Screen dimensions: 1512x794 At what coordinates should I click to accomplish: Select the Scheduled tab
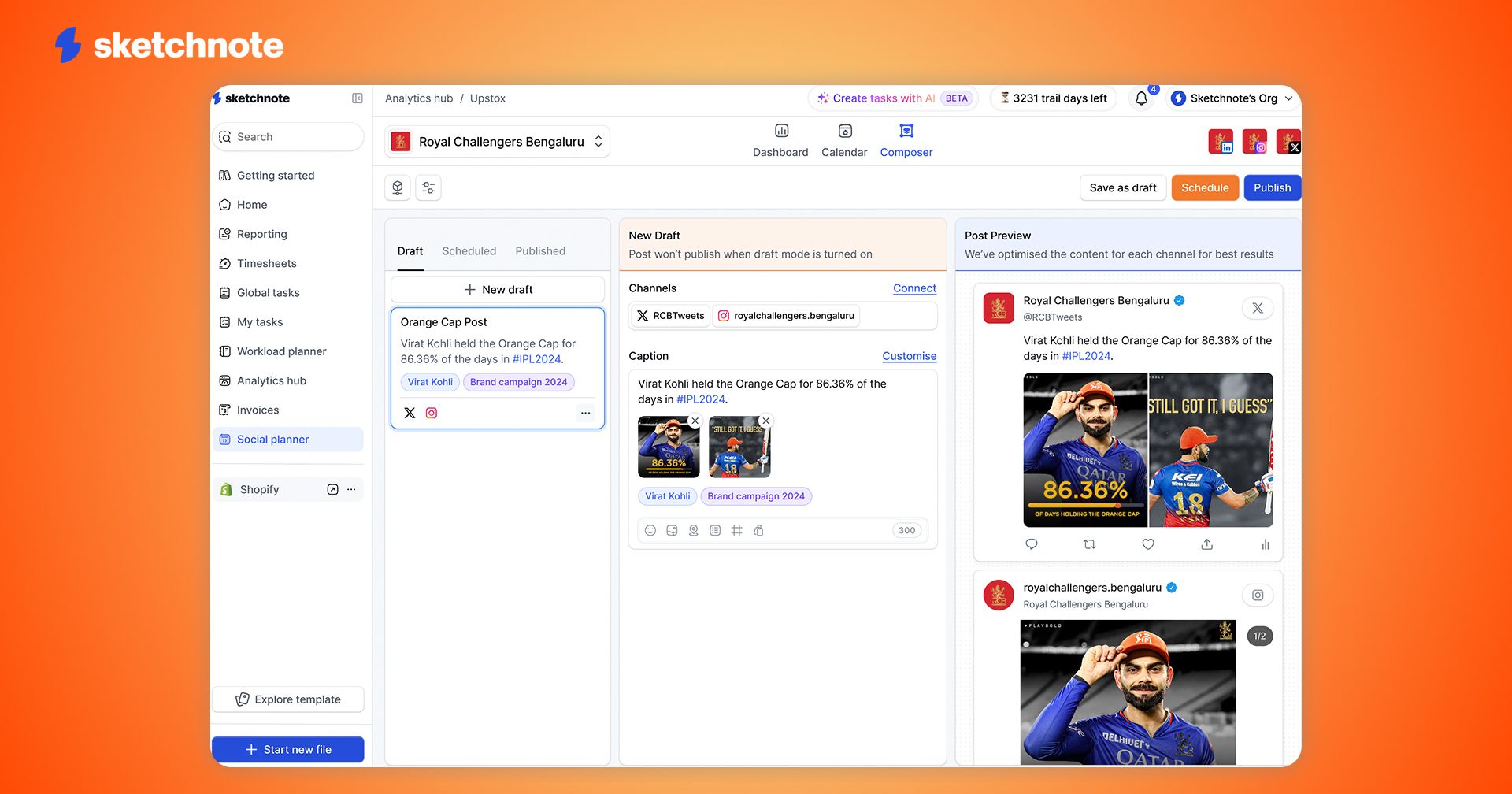(469, 251)
